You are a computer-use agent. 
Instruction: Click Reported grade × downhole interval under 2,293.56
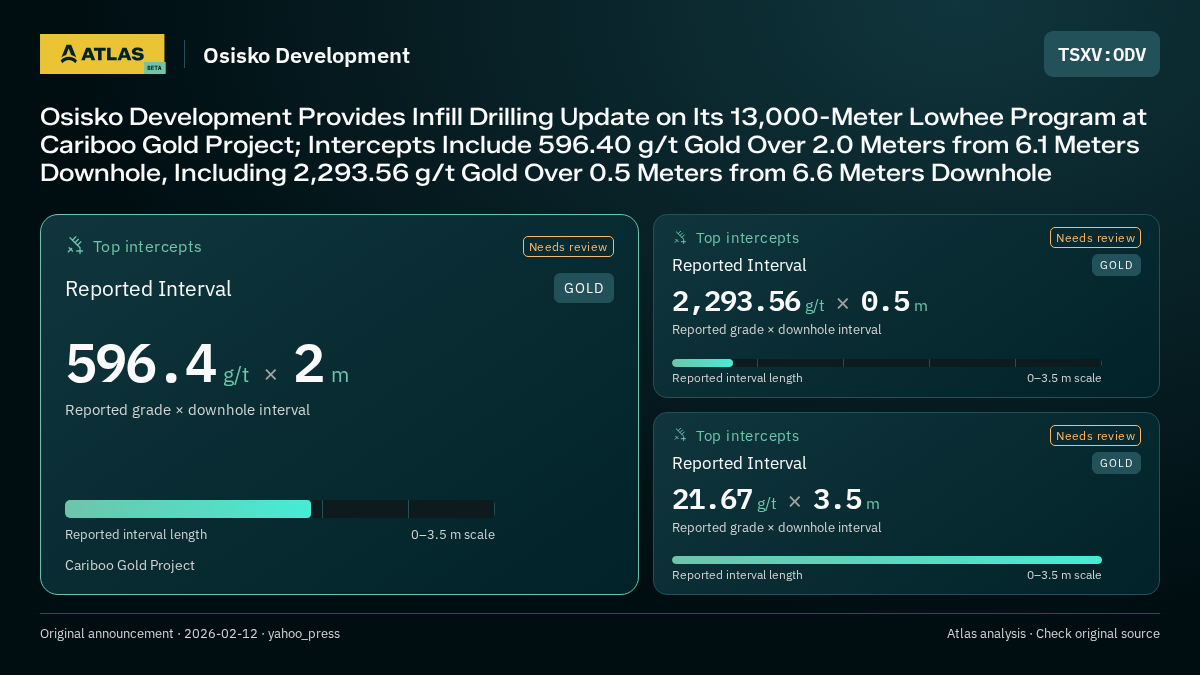777,329
